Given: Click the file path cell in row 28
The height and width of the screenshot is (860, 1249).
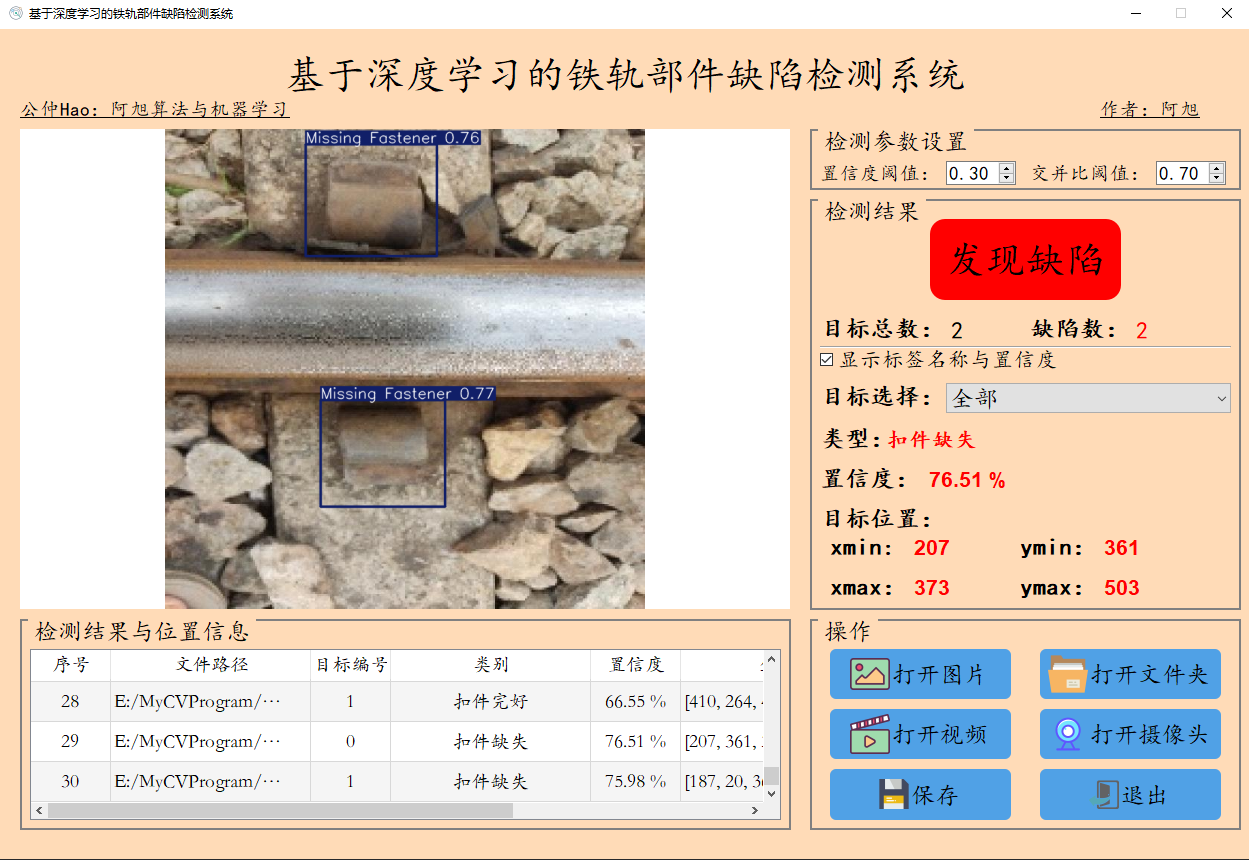Looking at the screenshot, I should [211, 702].
